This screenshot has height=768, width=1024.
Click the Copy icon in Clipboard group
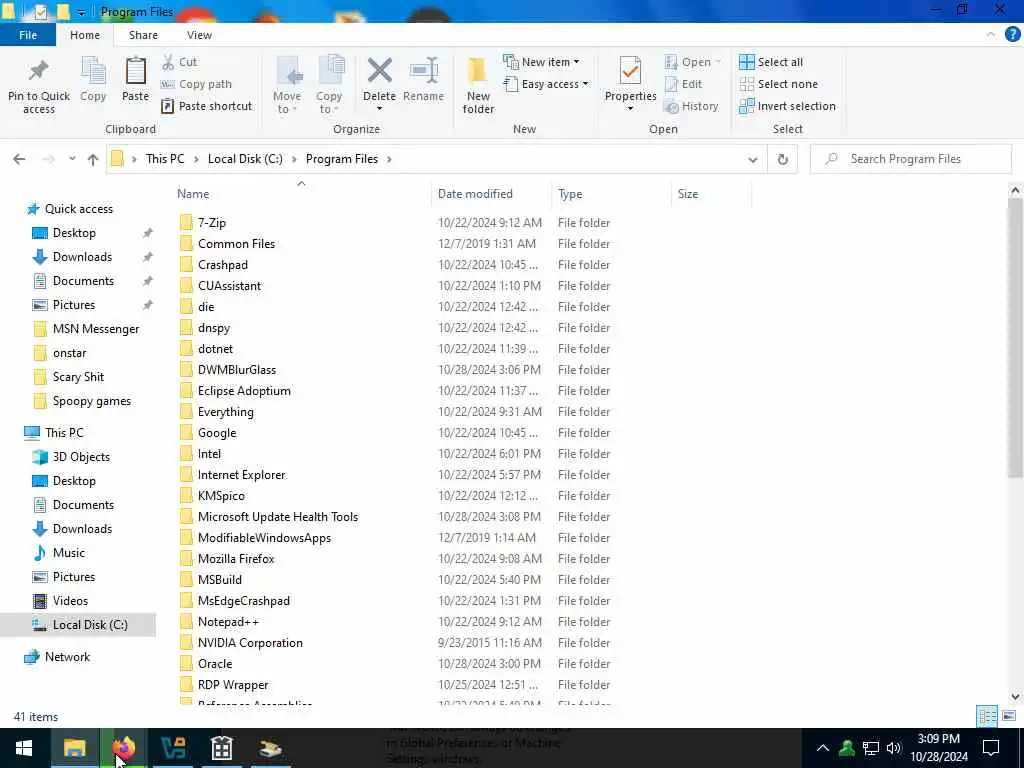tap(93, 79)
